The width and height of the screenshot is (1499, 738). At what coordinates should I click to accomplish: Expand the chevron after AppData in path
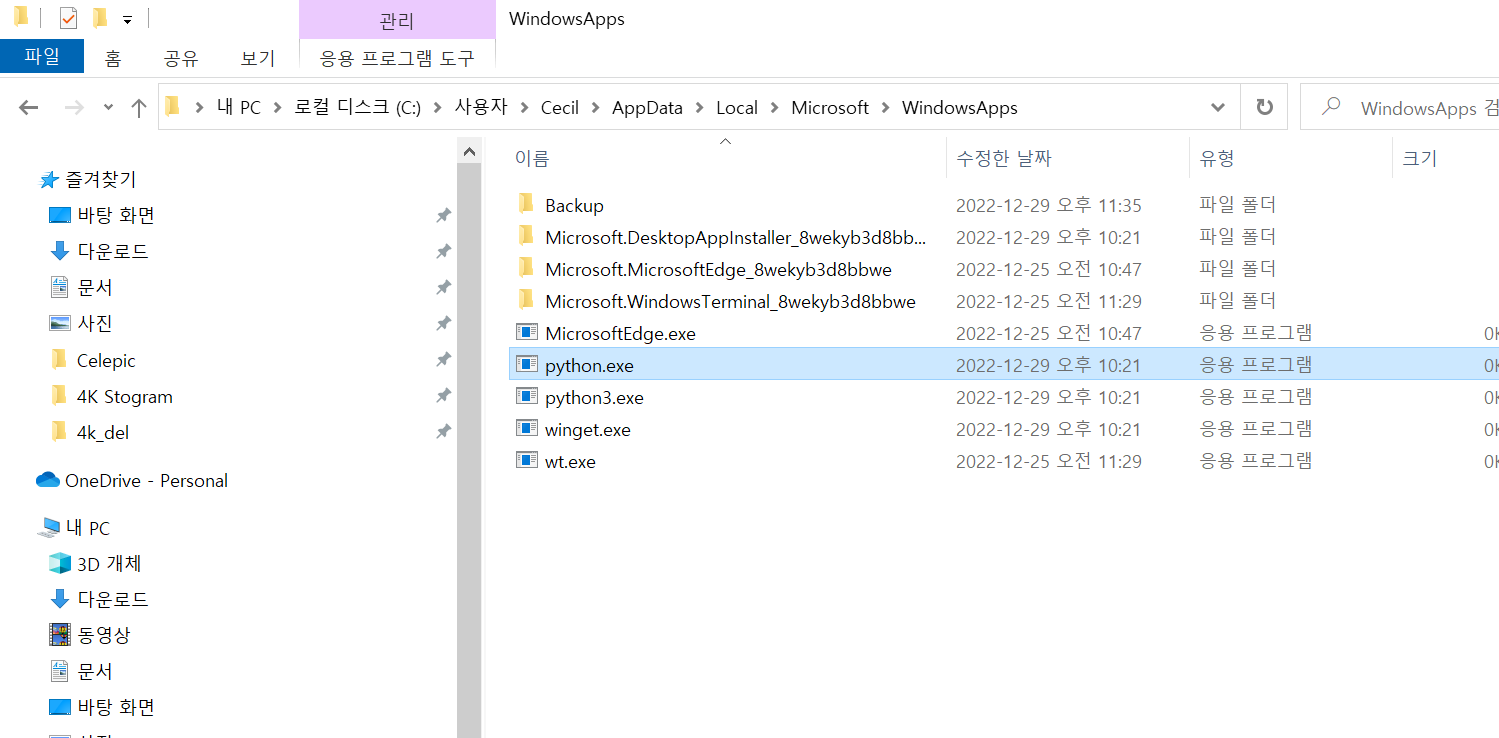point(699,108)
